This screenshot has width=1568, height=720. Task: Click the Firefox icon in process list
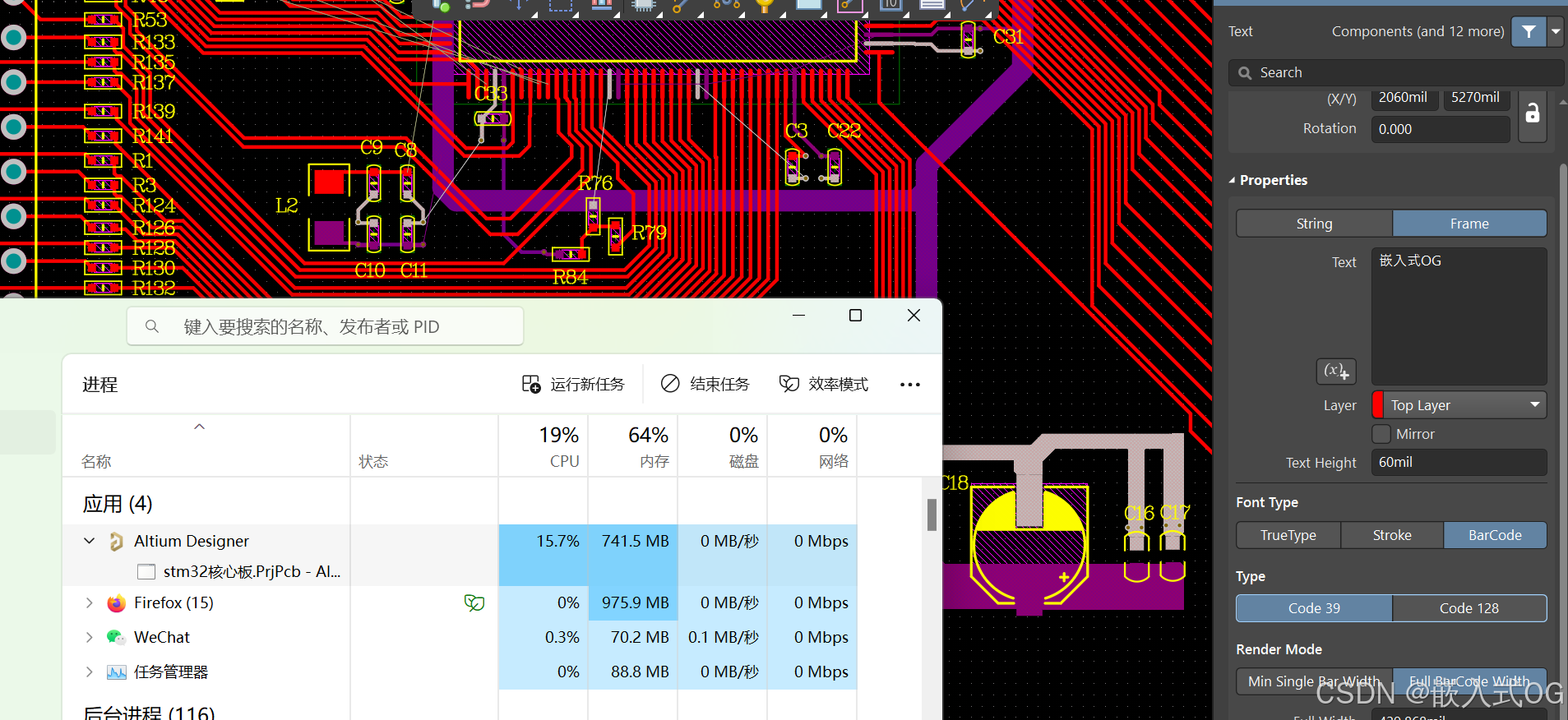tap(117, 603)
